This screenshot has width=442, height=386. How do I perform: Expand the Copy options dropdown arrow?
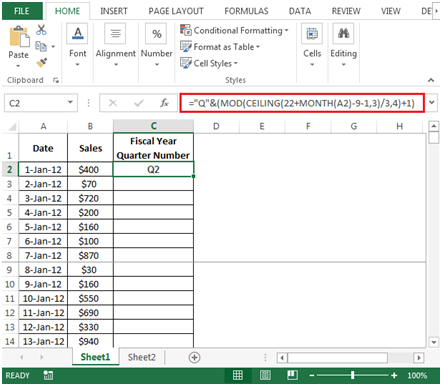click(53, 46)
